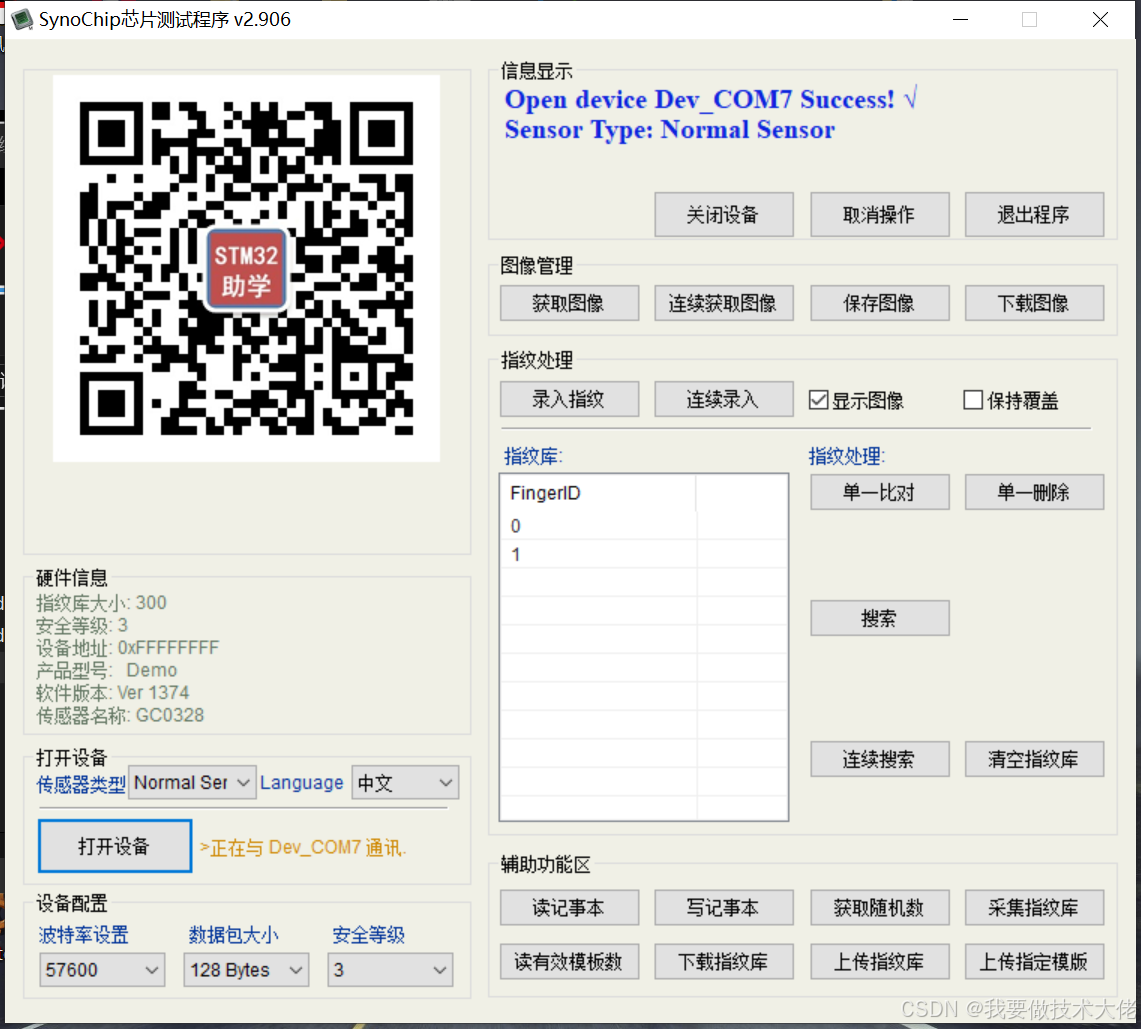Viewport: 1141px width, 1029px height.
Task: Click the Sensor Type: Normal Sensor text
Action: (669, 130)
